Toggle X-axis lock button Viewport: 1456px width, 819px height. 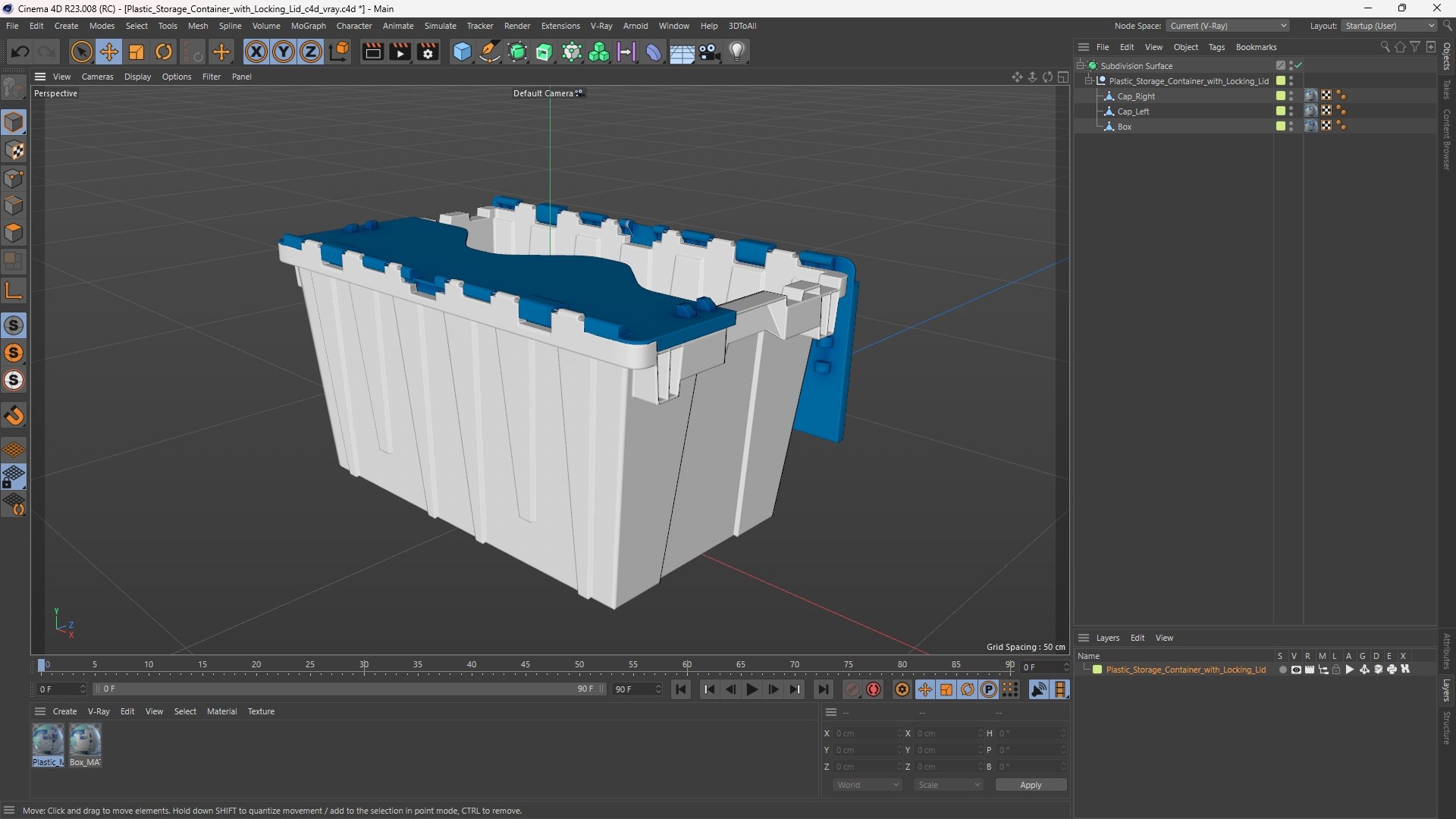[x=256, y=52]
